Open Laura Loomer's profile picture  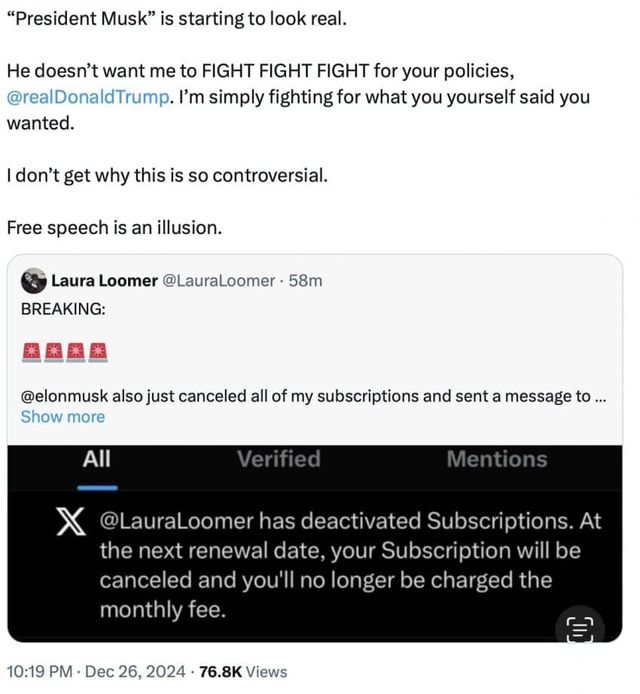pos(33,280)
